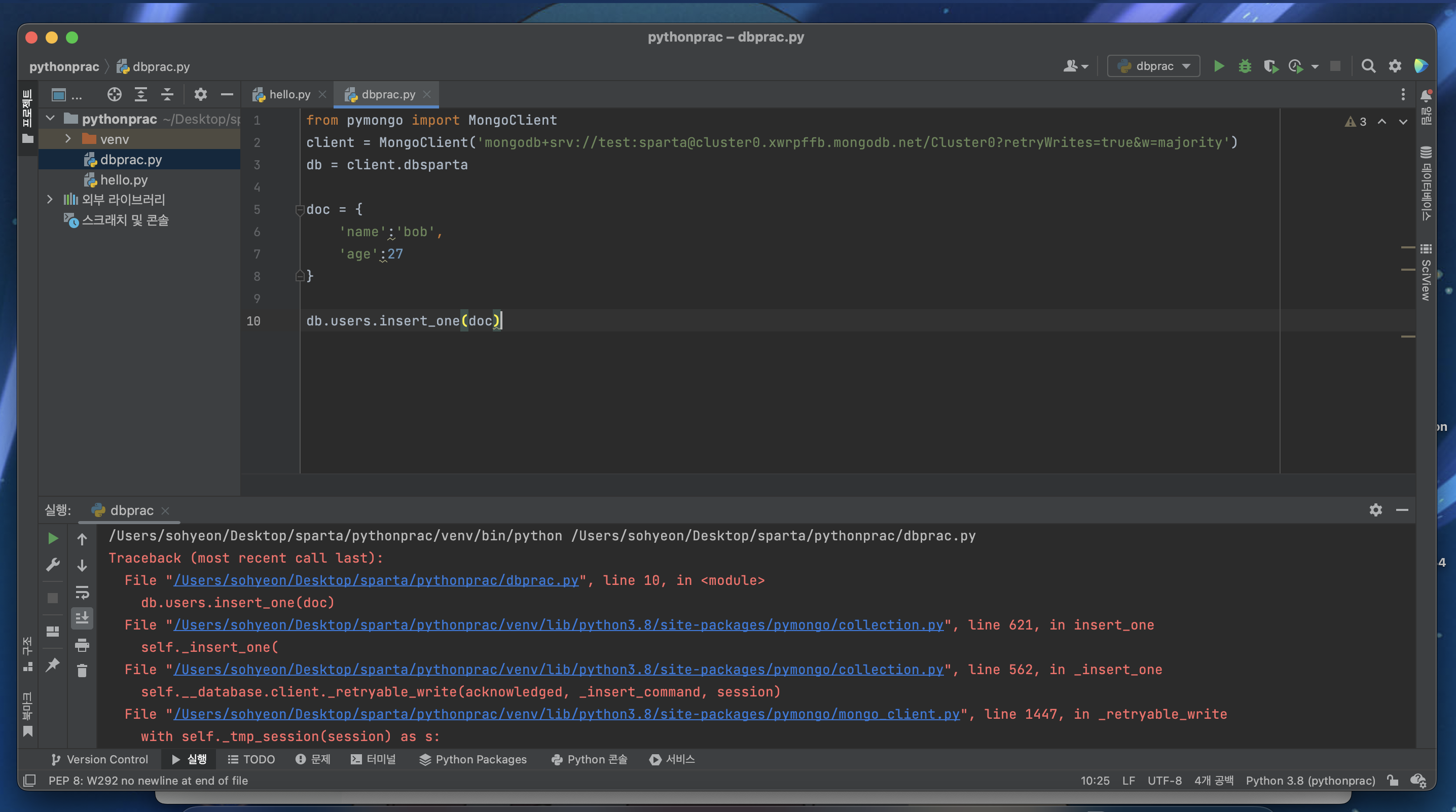This screenshot has width=1456, height=812.
Task: Open run panel settings gear
Action: 1376,510
